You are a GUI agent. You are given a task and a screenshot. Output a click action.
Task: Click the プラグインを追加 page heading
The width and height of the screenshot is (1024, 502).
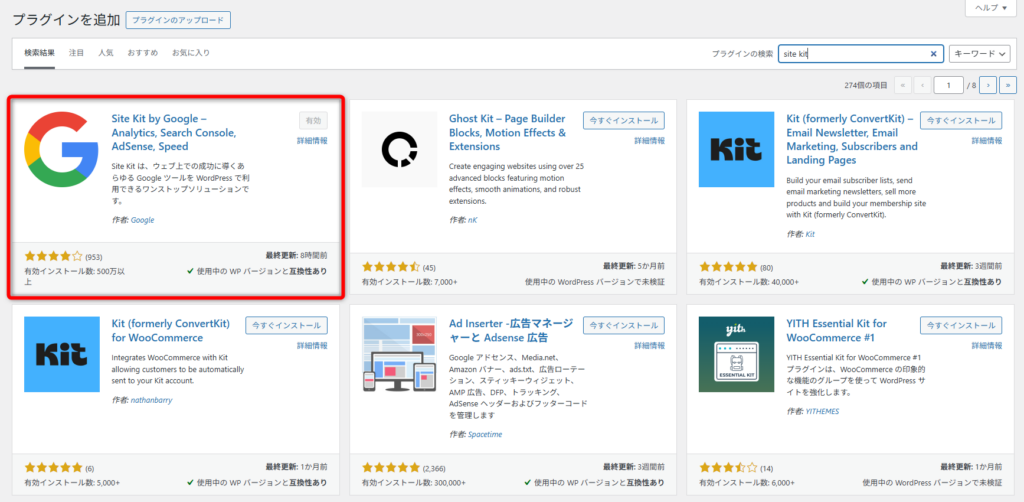coord(67,20)
